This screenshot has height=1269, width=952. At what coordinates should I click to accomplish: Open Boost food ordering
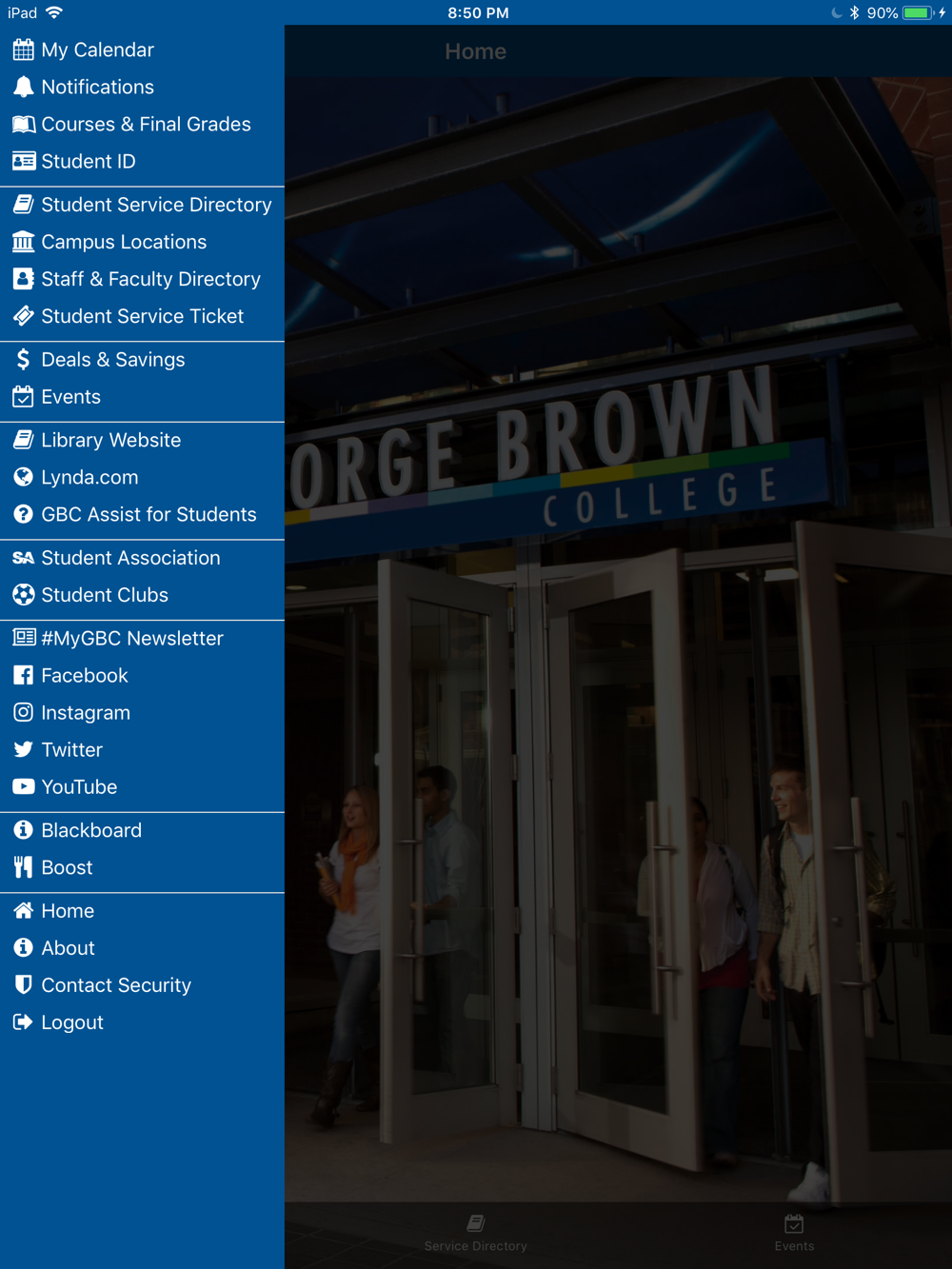[x=142, y=867]
